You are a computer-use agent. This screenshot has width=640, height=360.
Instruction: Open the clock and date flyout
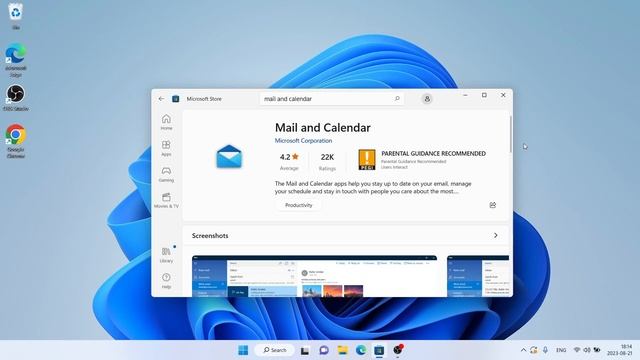(620, 350)
